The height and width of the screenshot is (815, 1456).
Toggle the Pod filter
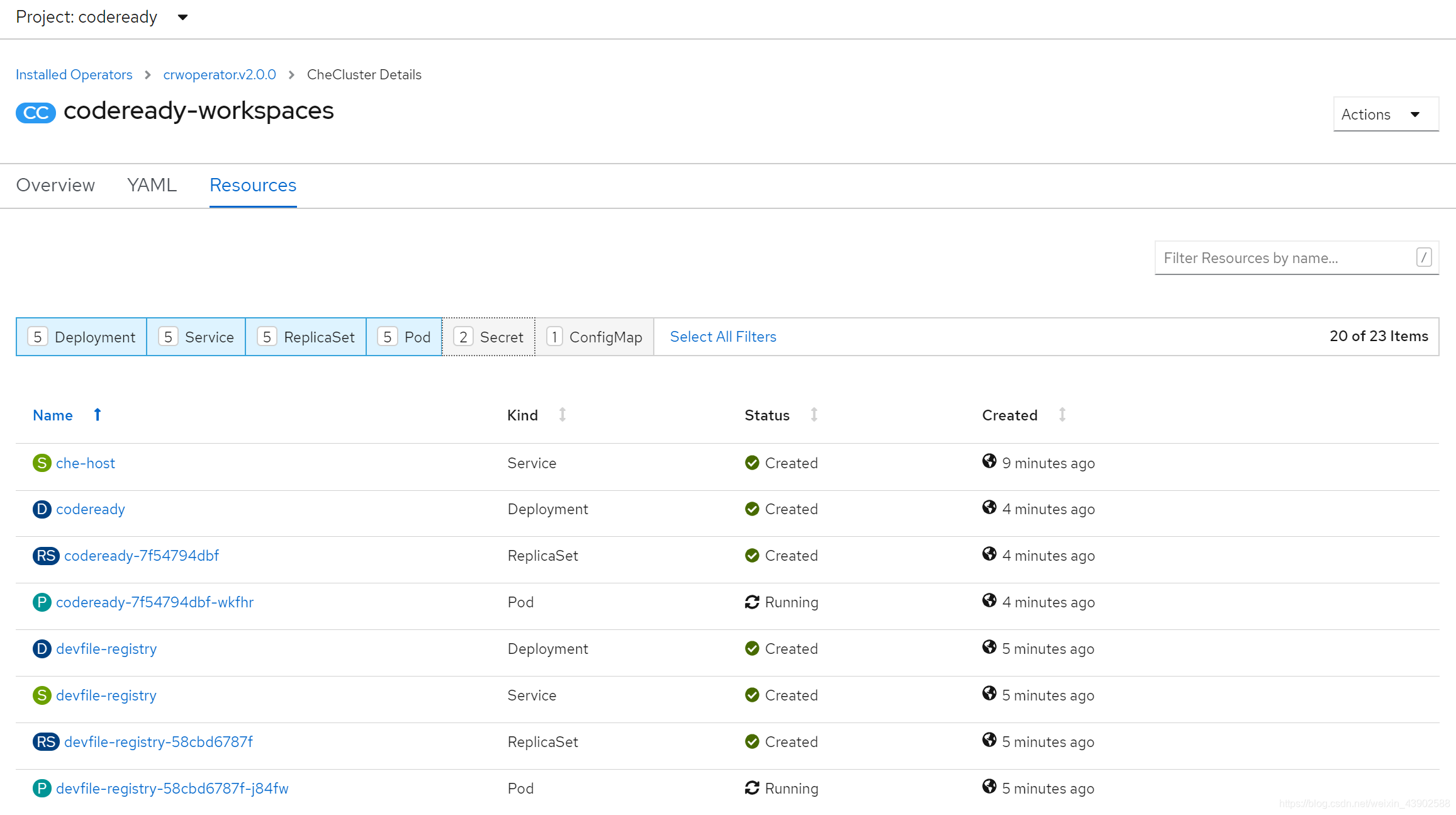click(x=404, y=337)
